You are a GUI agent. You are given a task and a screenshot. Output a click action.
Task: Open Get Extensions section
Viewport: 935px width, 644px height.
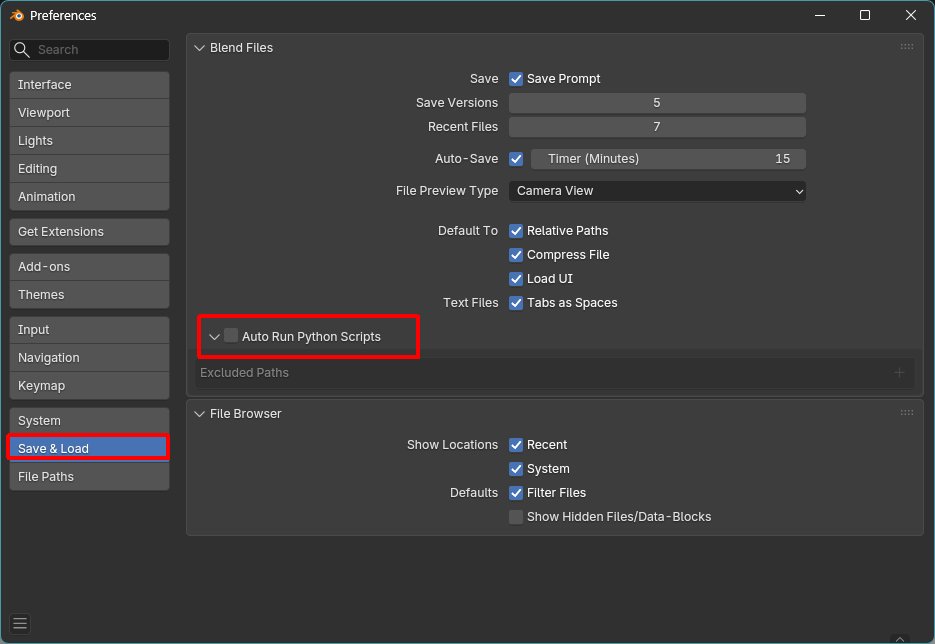[89, 232]
